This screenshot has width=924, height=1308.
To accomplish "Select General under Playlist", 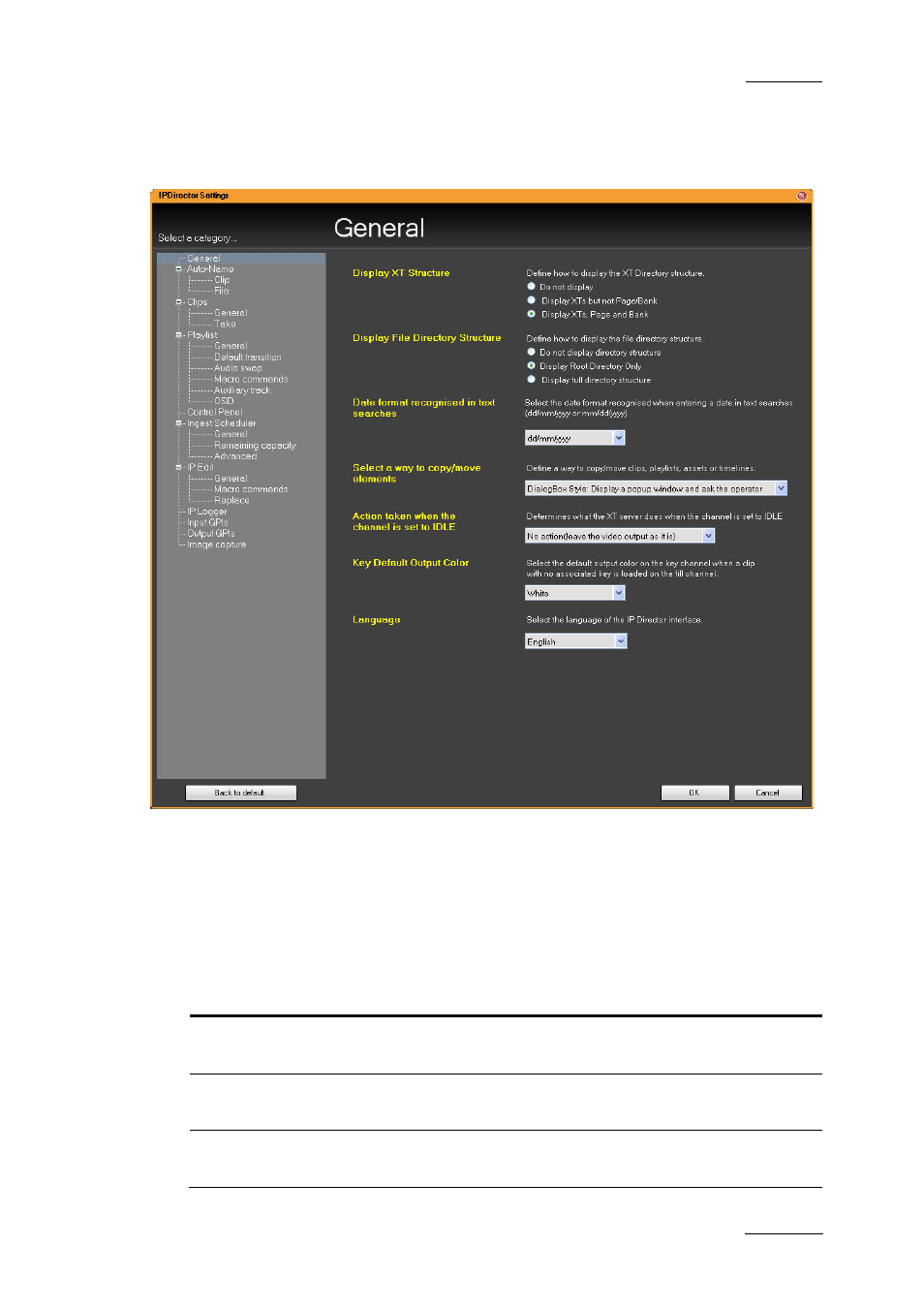I will click(231, 346).
